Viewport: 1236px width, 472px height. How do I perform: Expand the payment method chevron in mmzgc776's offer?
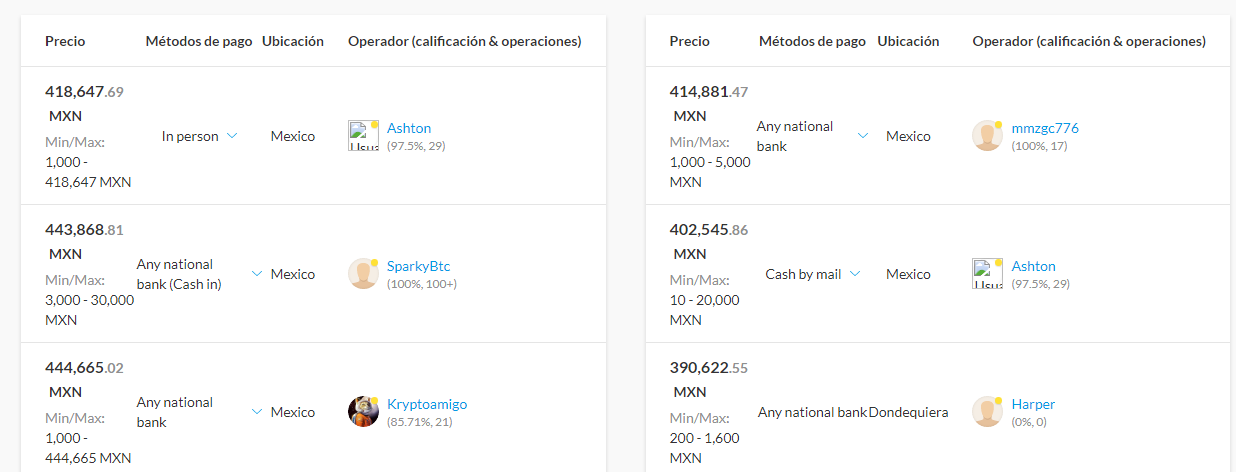(863, 136)
